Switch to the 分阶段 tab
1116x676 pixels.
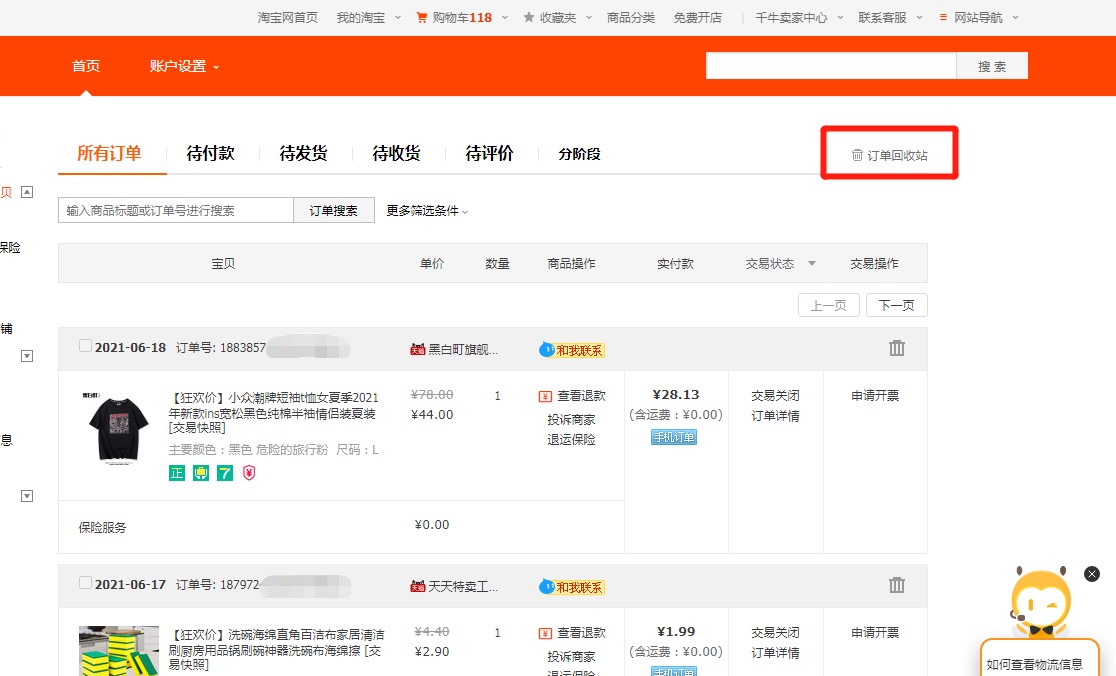[579, 154]
